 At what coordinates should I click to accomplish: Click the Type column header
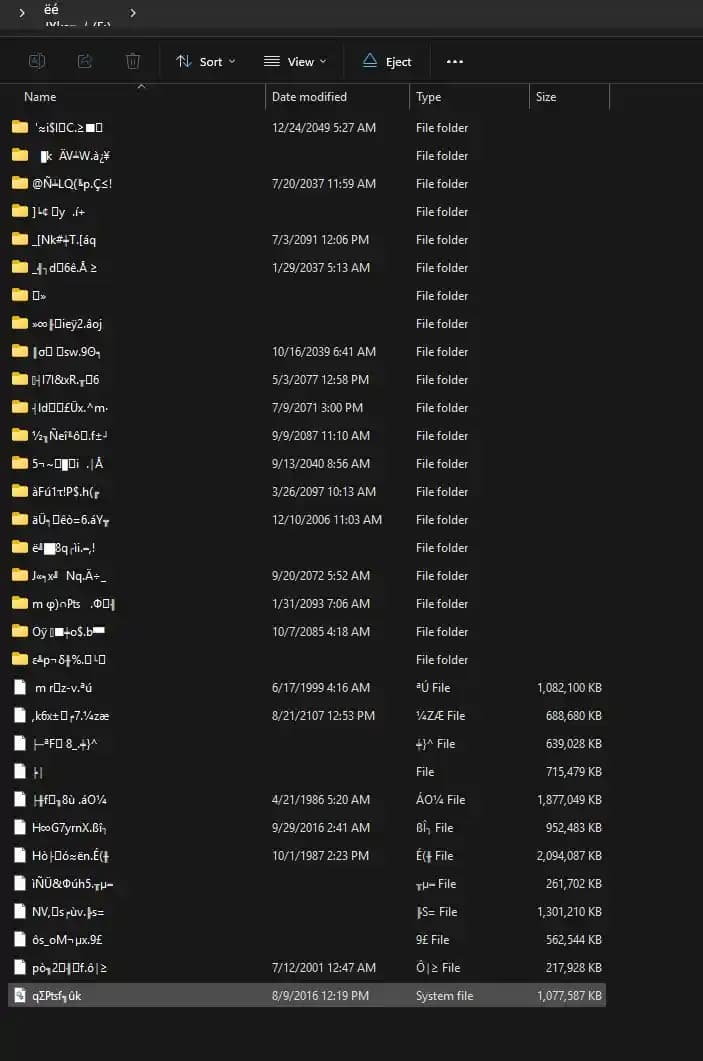[429, 97]
